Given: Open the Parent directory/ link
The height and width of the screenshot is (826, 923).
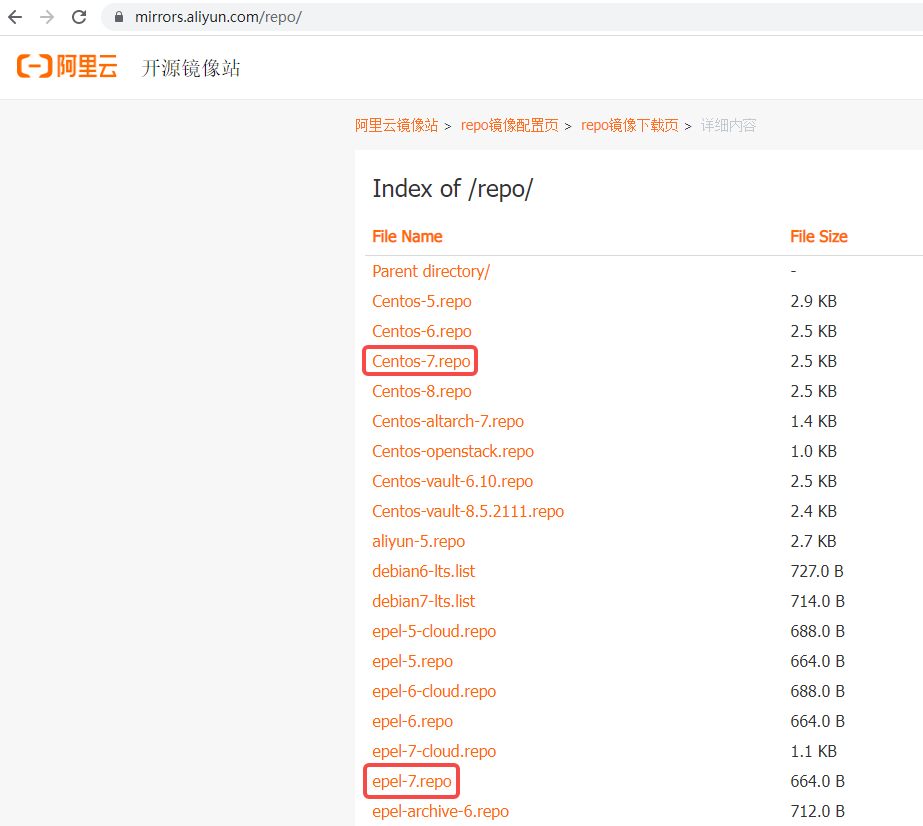Looking at the screenshot, I should (431, 271).
